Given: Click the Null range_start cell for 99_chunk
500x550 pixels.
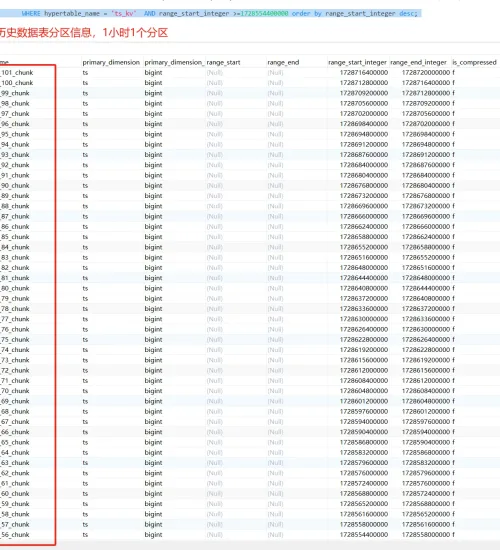Looking at the screenshot, I should (214, 93).
